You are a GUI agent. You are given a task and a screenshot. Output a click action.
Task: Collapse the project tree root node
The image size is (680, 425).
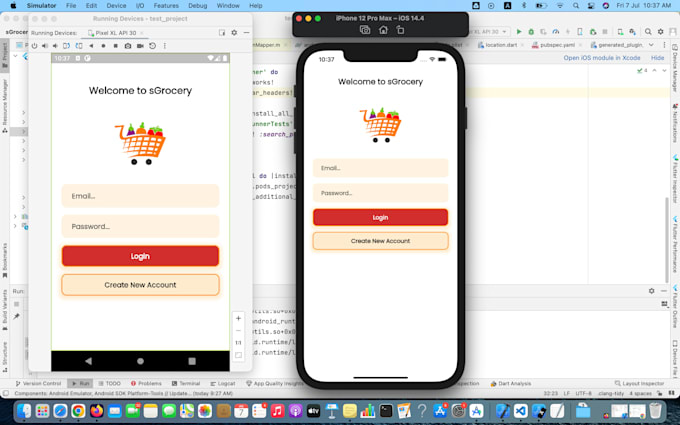coord(15,56)
